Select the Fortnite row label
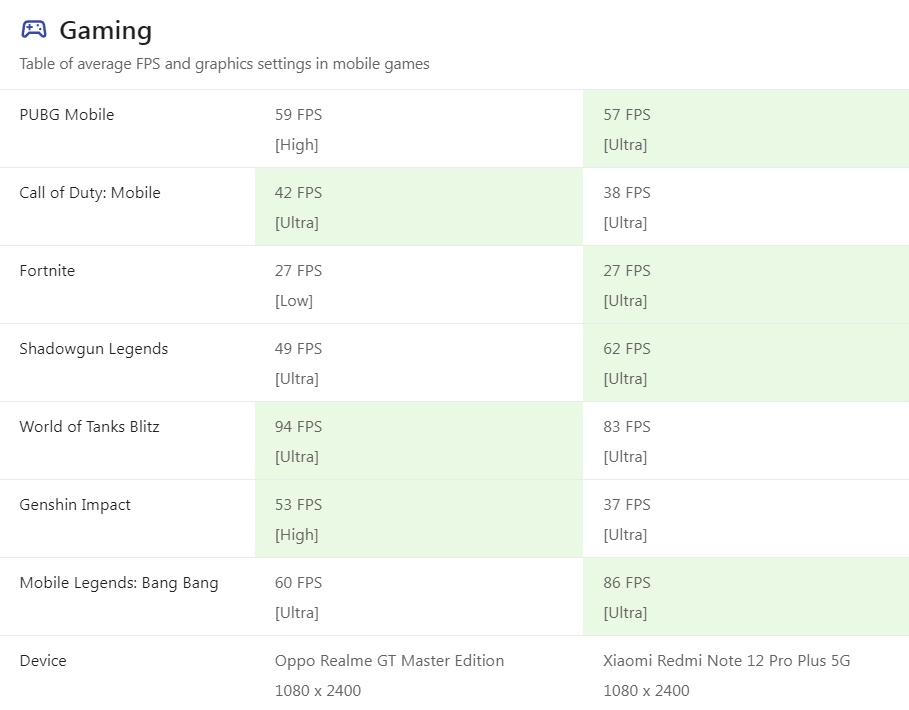Image resolution: width=909 pixels, height=710 pixels. [47, 271]
